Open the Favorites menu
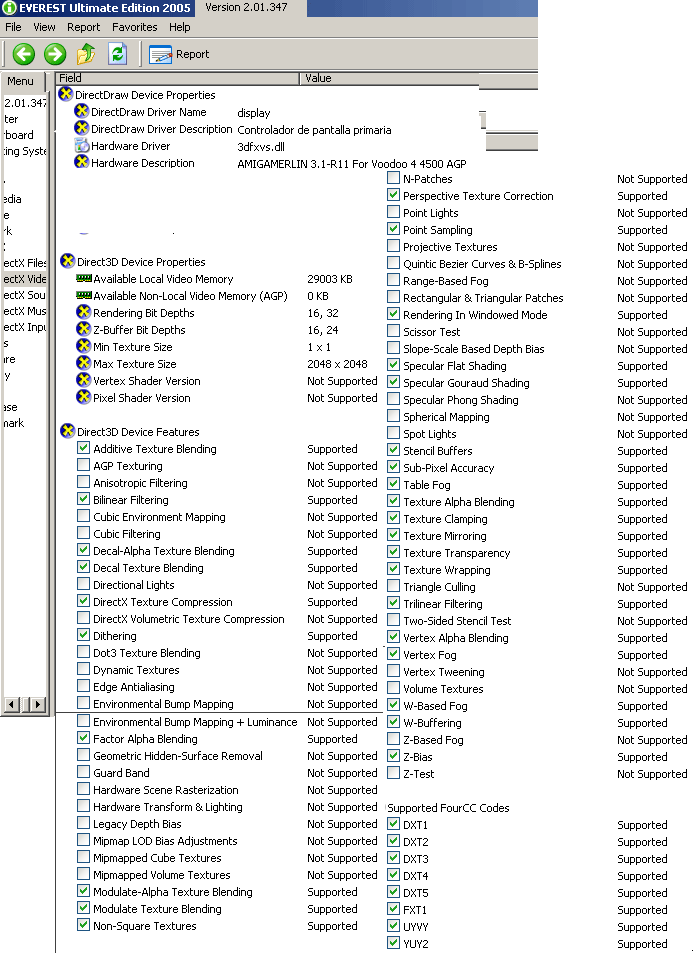Viewport: 693px width, 953px height. point(134,27)
